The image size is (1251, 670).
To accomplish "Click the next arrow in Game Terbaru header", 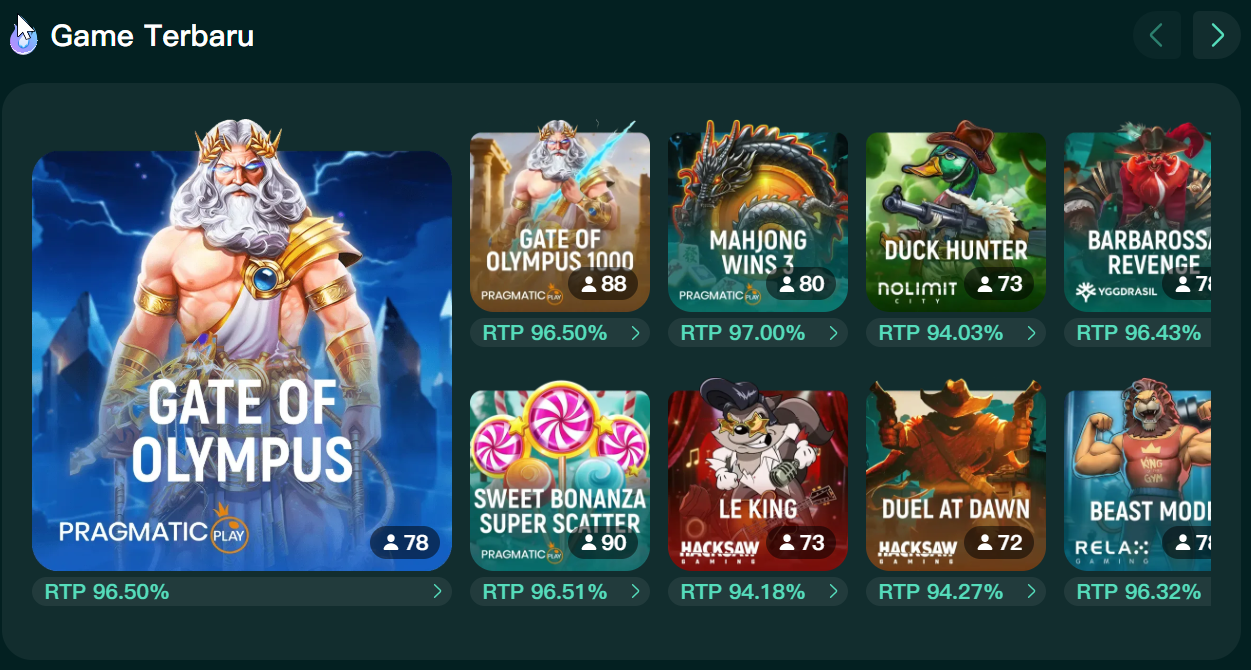I will point(1216,36).
